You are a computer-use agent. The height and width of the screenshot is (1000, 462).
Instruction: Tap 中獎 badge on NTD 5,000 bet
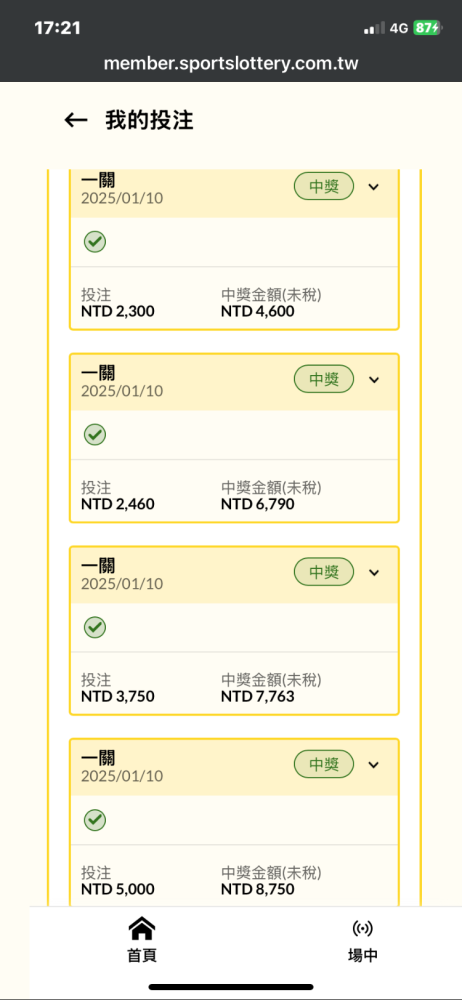pyautogui.click(x=324, y=765)
